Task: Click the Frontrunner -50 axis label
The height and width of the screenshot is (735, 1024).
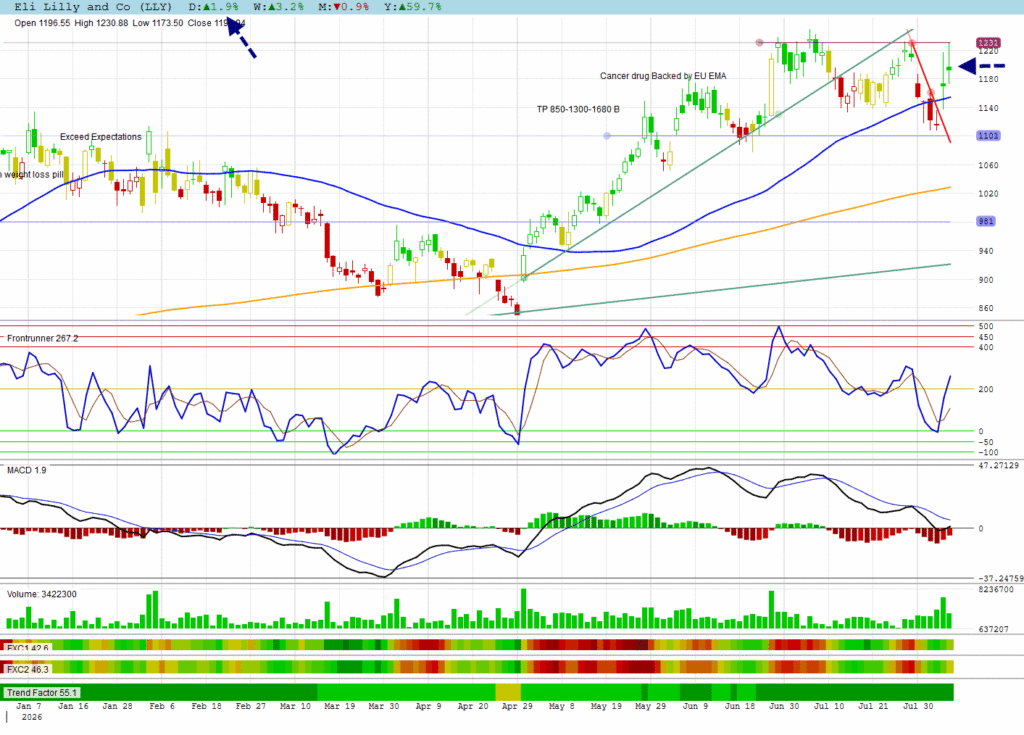Action: 985,442
